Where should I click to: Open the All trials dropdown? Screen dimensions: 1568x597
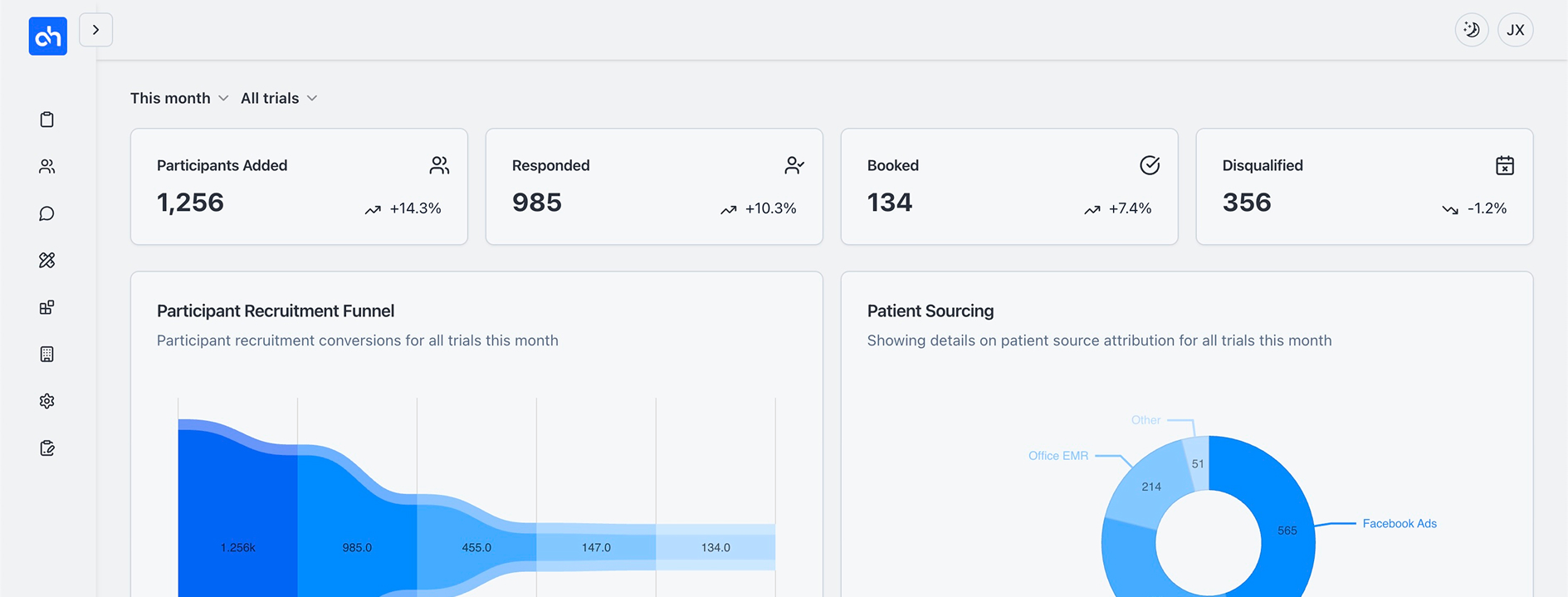click(x=278, y=98)
